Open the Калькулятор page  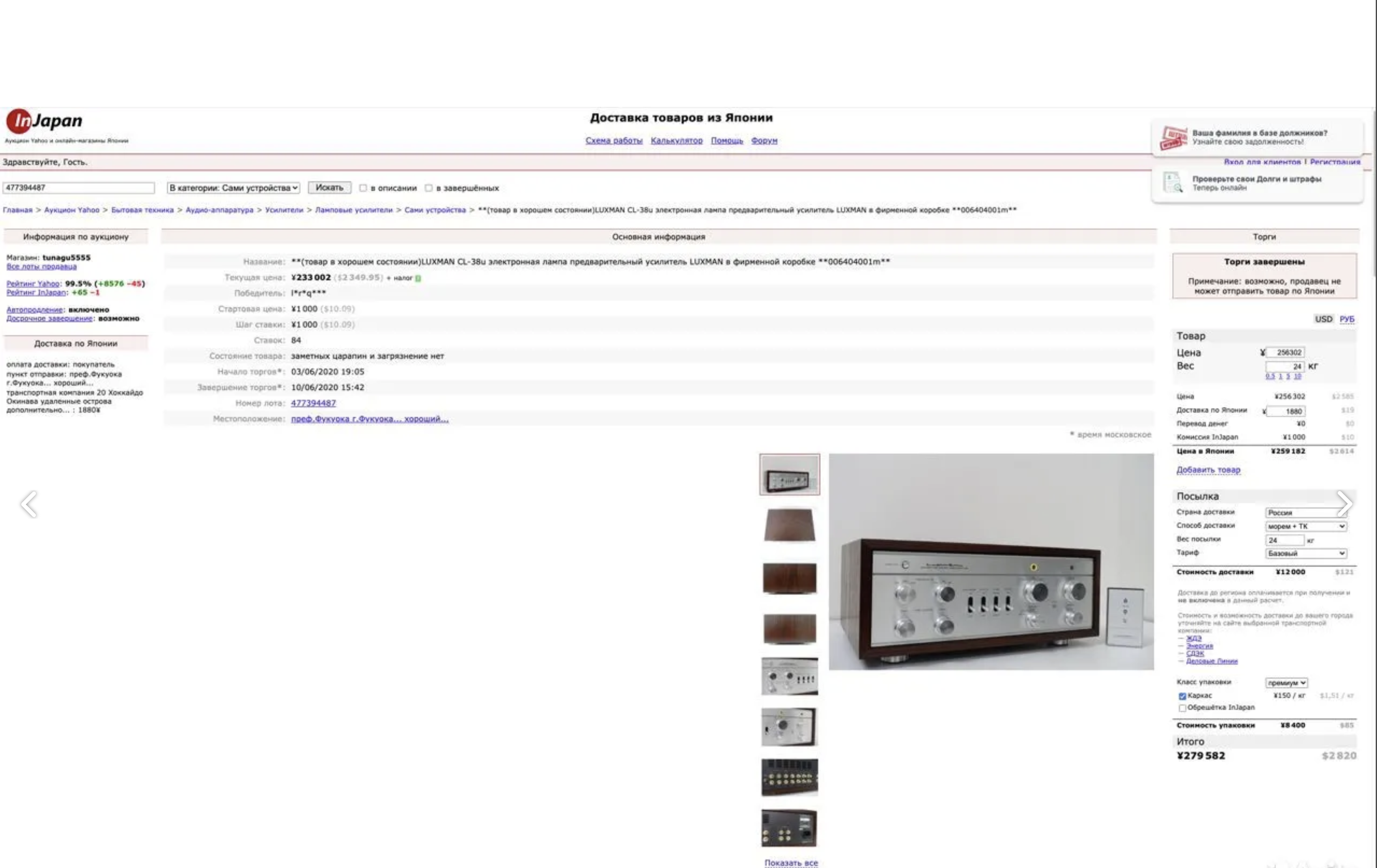pyautogui.click(x=676, y=141)
